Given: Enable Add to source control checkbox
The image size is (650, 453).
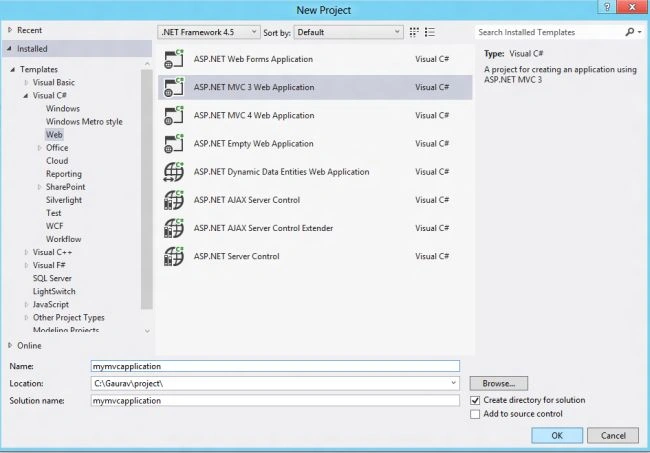Looking at the screenshot, I should (x=475, y=414).
